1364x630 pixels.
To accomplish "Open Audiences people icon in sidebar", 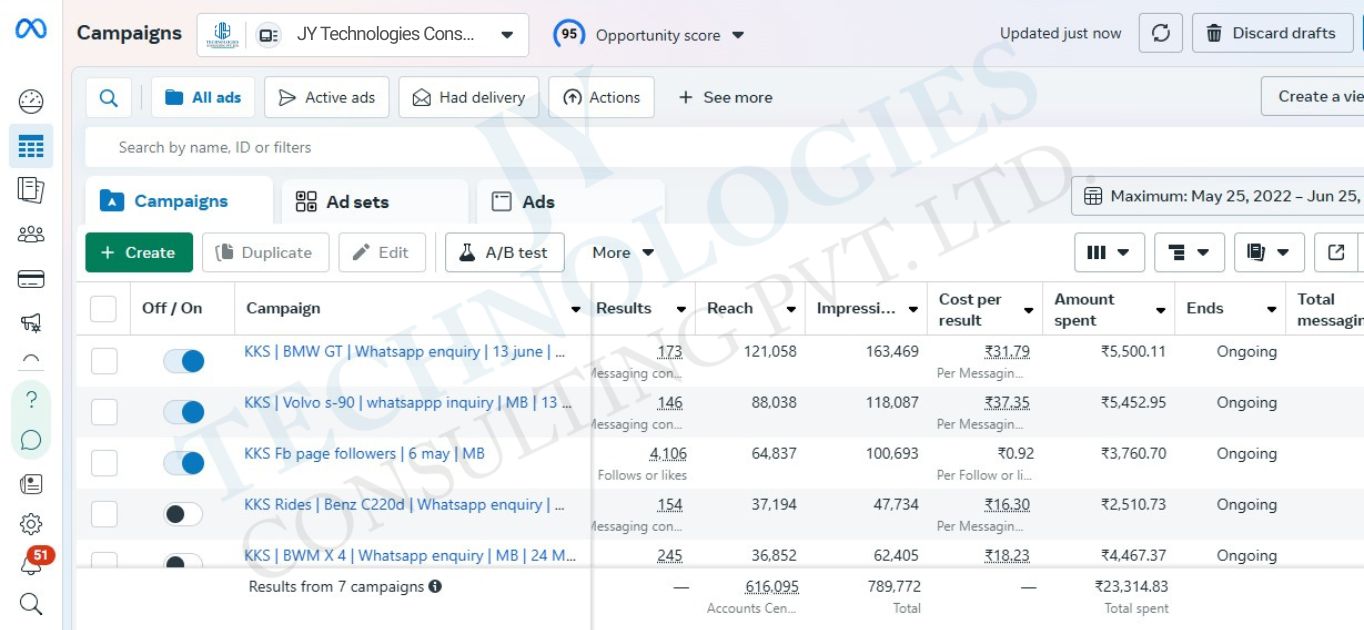I will [31, 234].
